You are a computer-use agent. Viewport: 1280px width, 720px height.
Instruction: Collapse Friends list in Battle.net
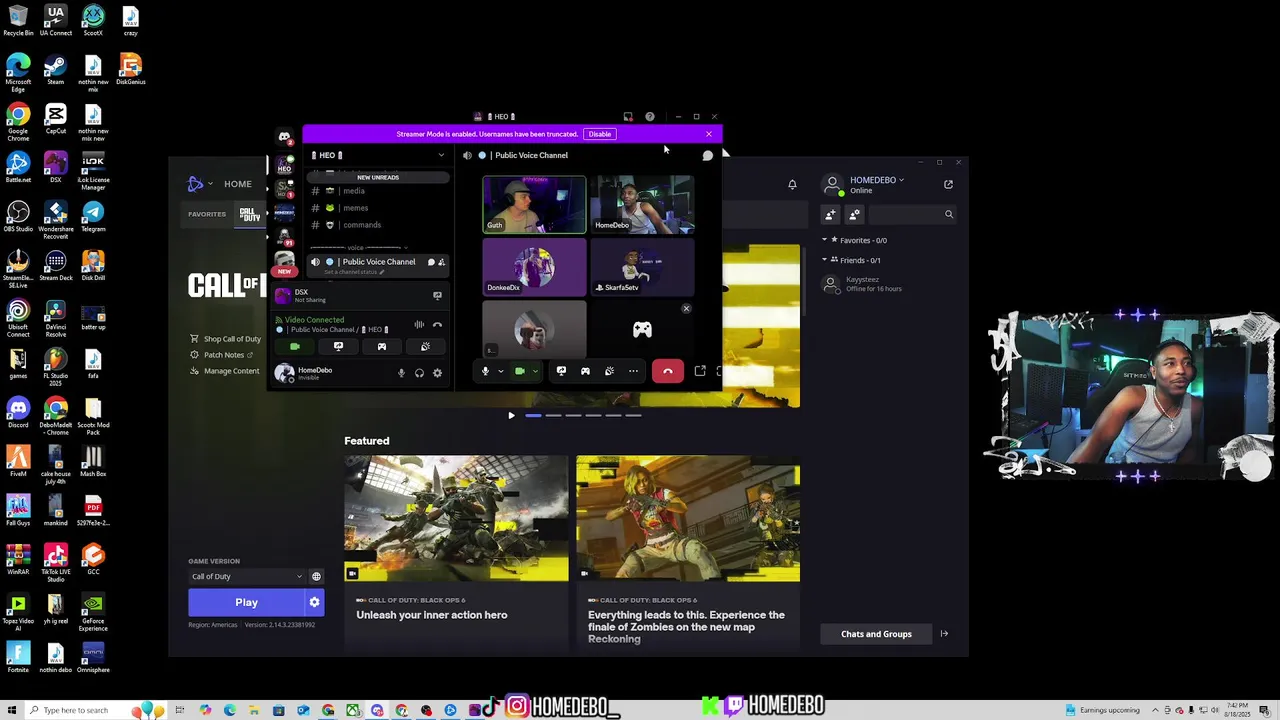tap(824, 260)
